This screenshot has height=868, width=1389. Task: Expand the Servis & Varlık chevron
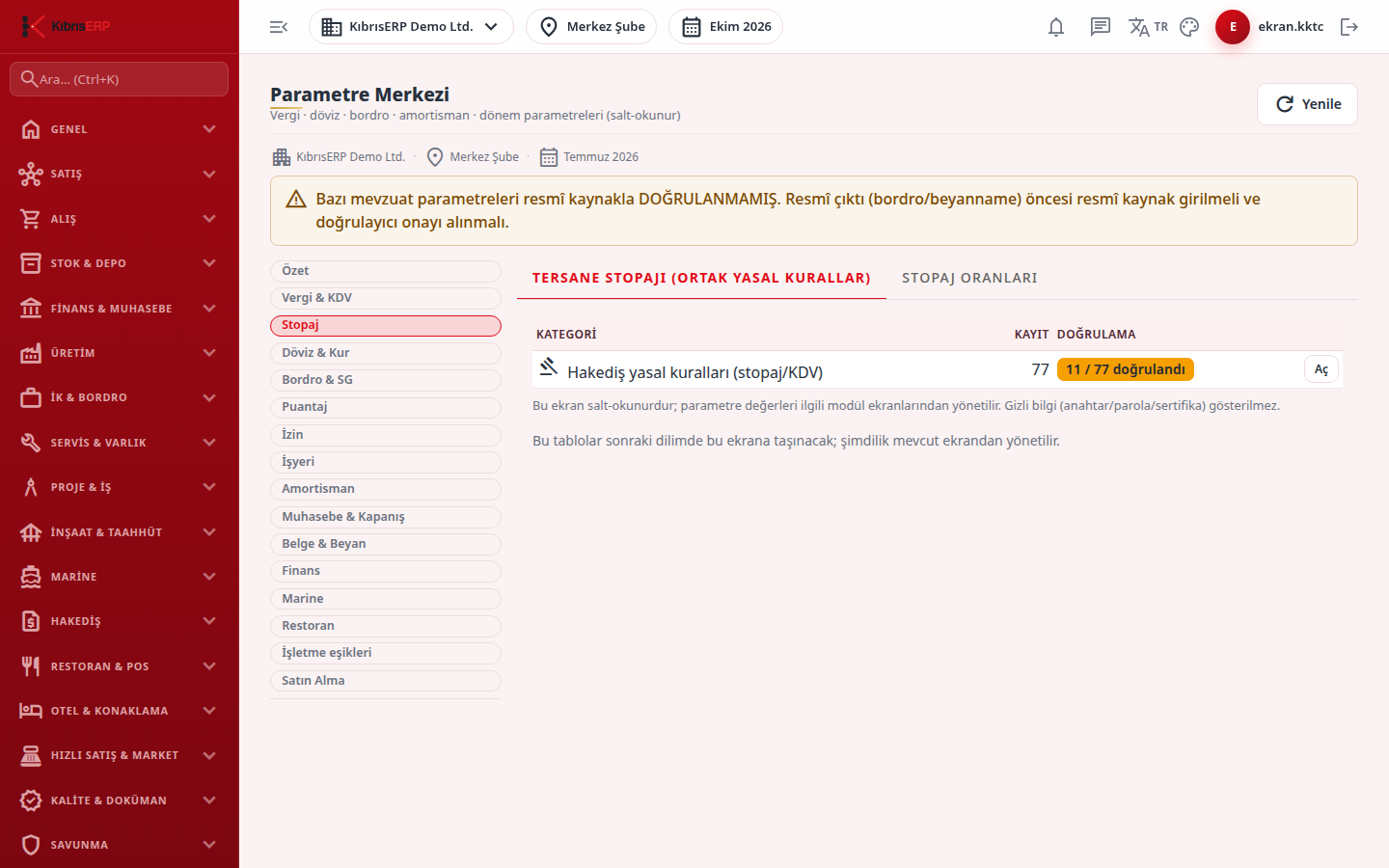[x=209, y=443]
